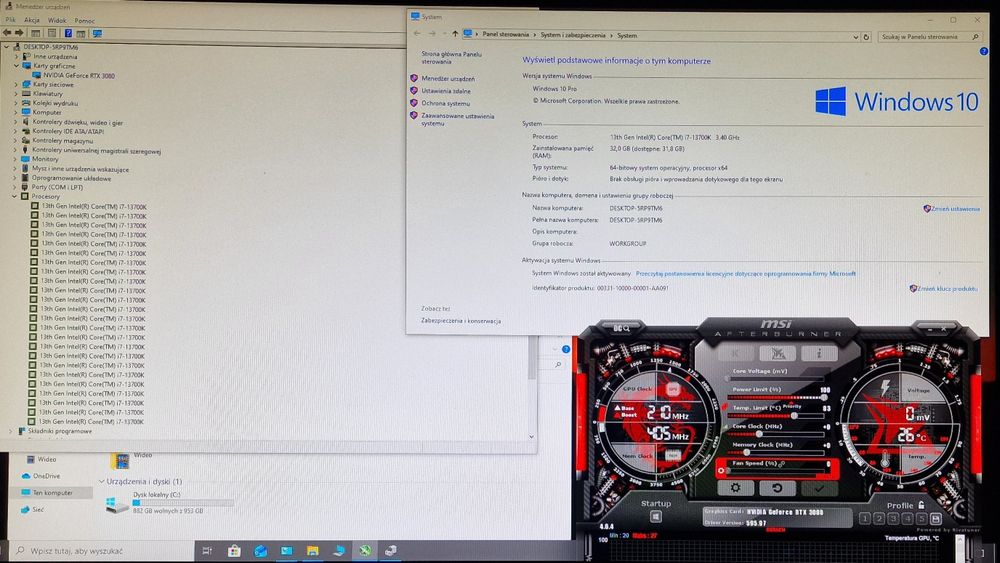This screenshot has height=563, width=1000.
Task: Click the save profile floppy icon
Action: (x=936, y=519)
